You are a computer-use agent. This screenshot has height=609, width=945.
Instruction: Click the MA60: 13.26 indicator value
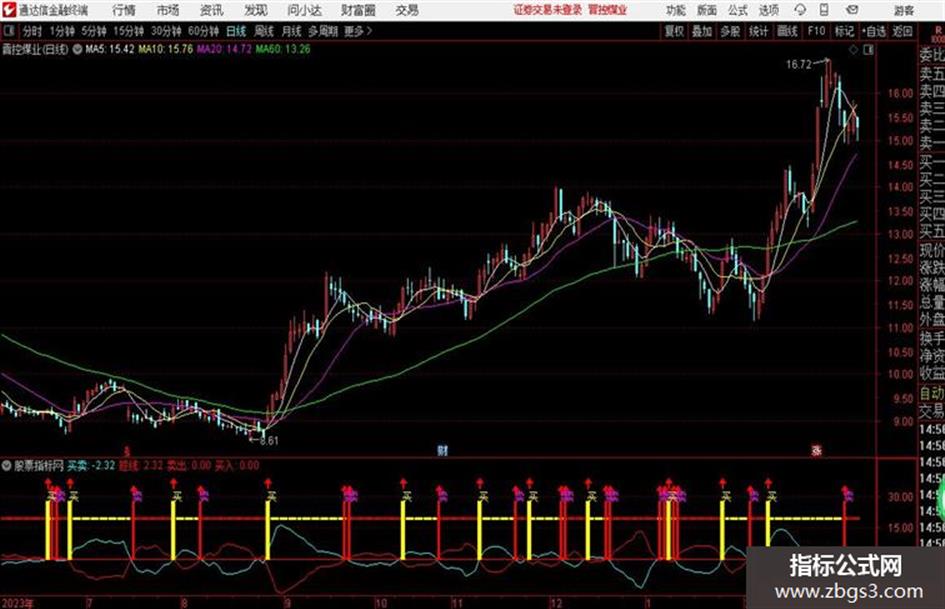point(283,49)
